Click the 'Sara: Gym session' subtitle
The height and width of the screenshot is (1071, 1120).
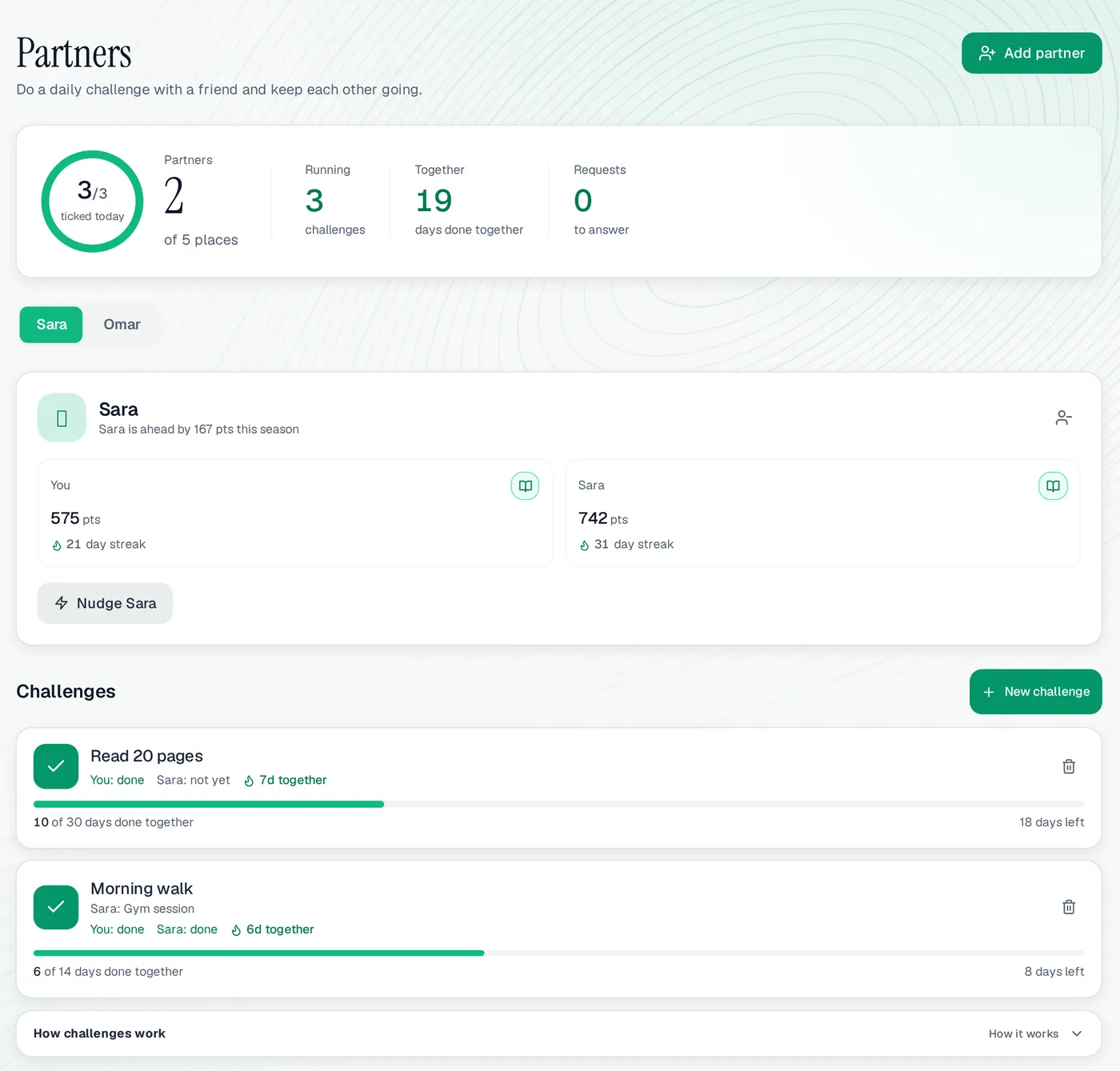click(142, 909)
